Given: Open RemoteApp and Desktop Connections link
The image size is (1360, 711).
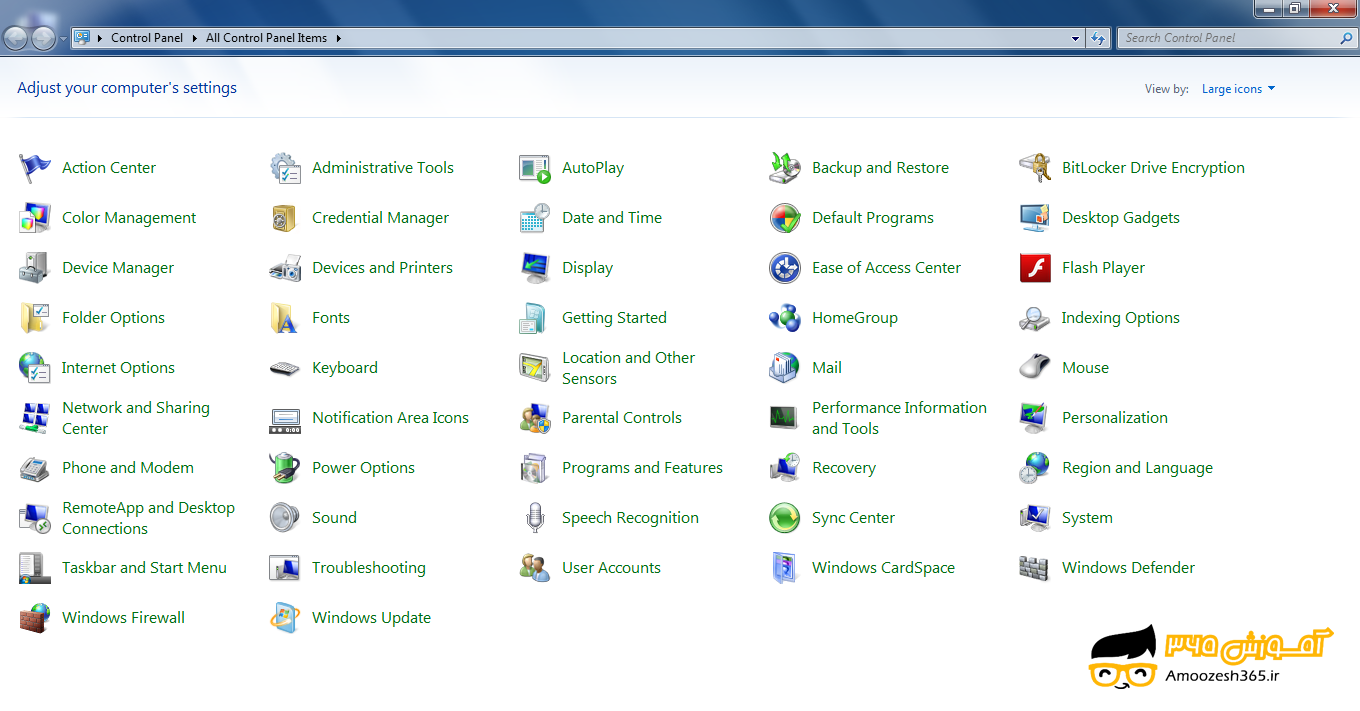Looking at the screenshot, I should point(148,518).
